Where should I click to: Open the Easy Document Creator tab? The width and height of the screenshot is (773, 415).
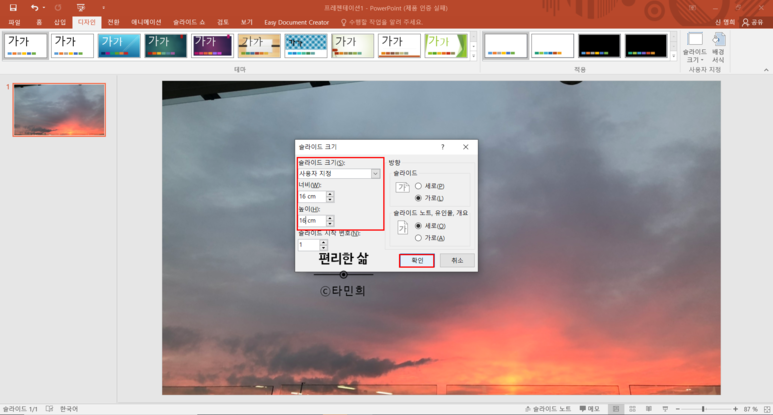click(296, 22)
